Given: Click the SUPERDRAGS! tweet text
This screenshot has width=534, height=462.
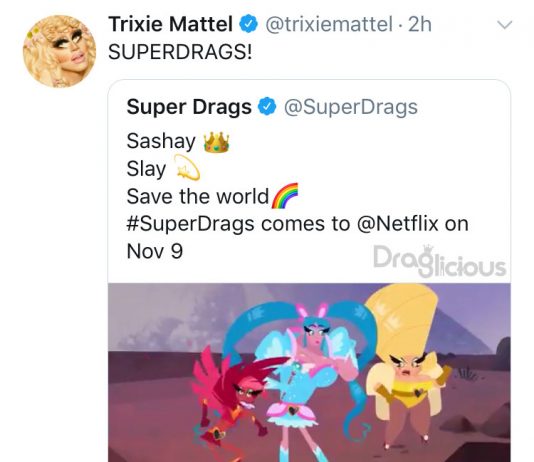Looking at the screenshot, I should (180, 52).
